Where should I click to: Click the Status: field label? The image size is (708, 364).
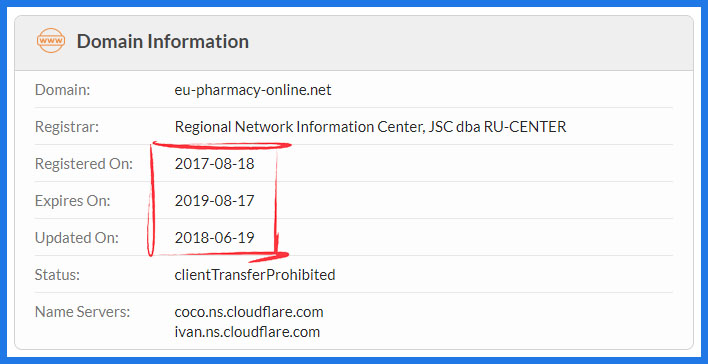point(57,275)
